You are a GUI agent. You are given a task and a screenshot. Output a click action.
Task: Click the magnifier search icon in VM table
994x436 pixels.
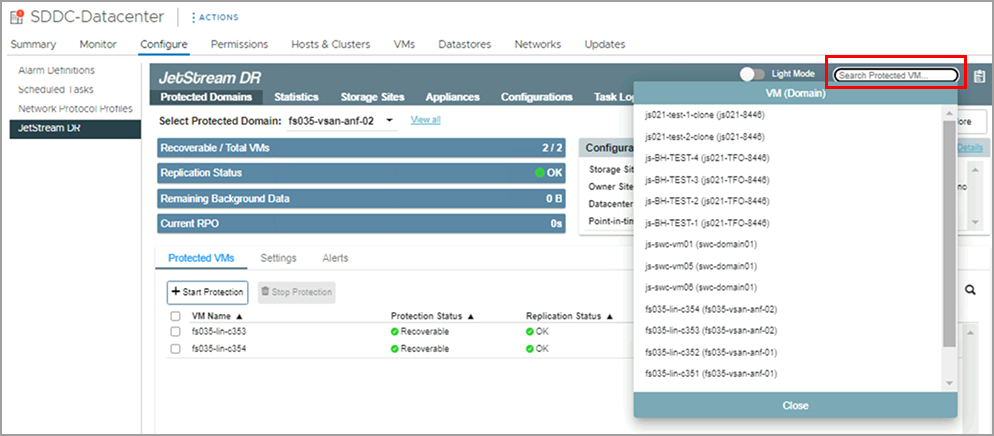(970, 290)
